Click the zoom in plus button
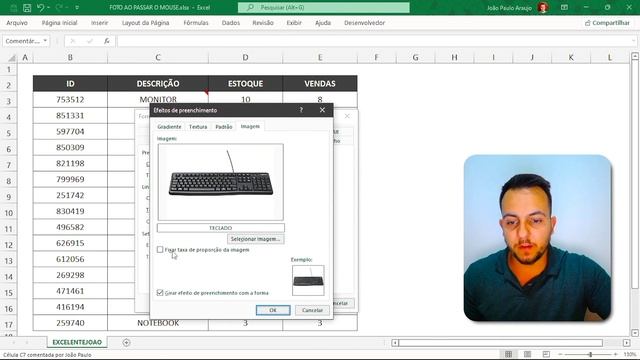Screen dimensions: 640x360 click(x=616, y=354)
